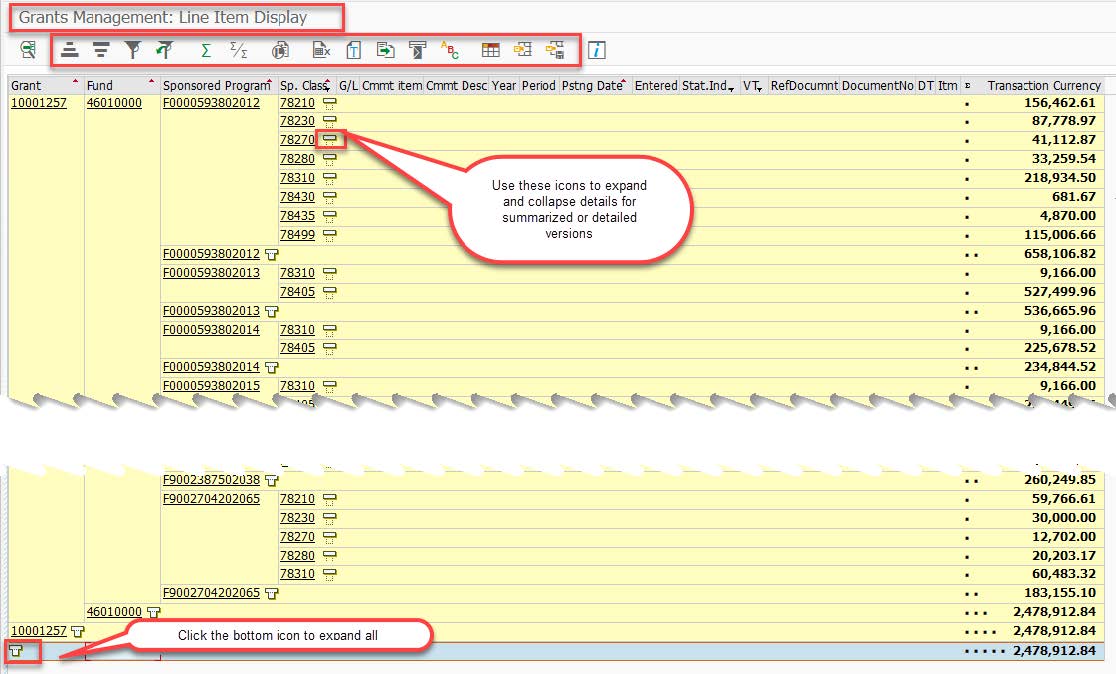Click the Save Layout icon
Image resolution: width=1116 pixels, height=674 pixels.
[x=555, y=50]
